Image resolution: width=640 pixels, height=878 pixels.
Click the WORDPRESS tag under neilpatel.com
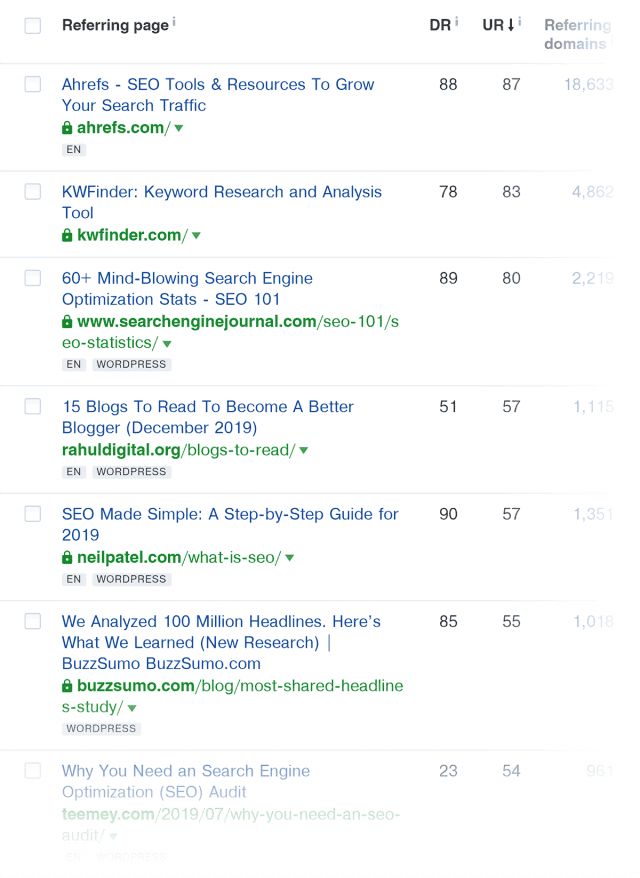(x=132, y=579)
